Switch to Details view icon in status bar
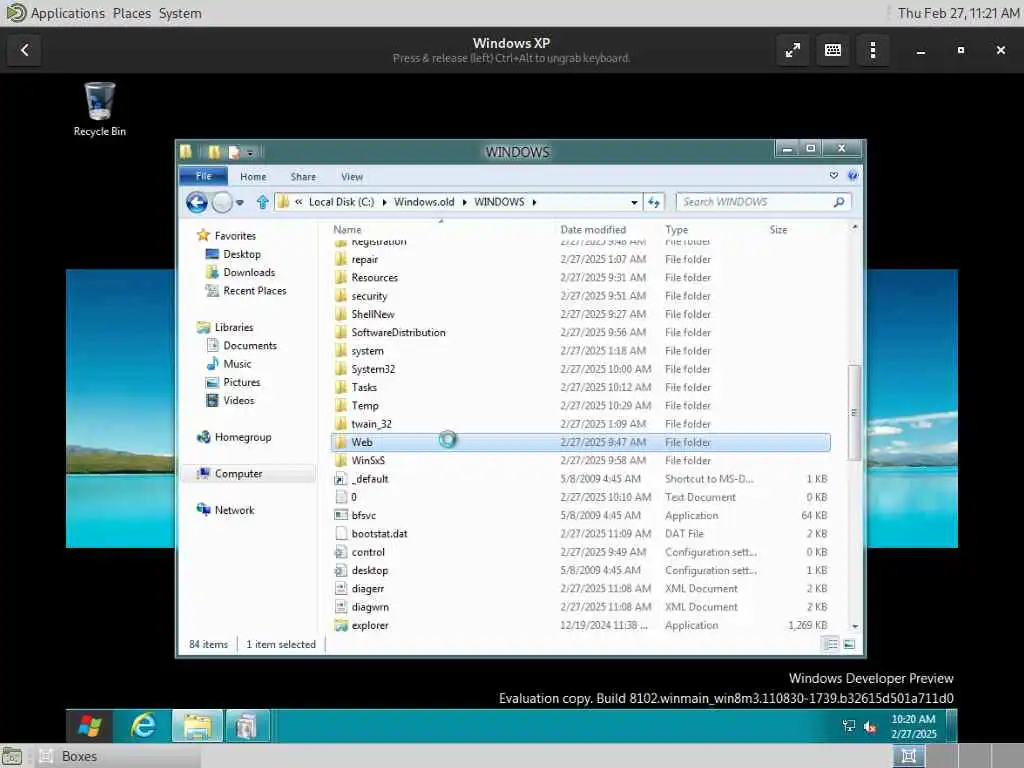1024x768 pixels. point(831,644)
